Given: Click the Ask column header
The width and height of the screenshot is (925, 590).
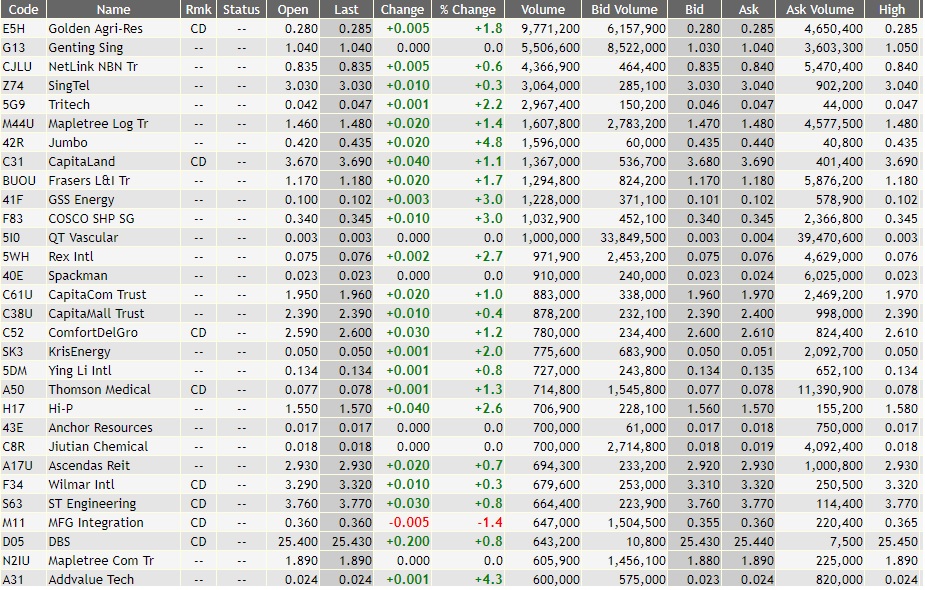Looking at the screenshot, I should pyautogui.click(x=748, y=9).
